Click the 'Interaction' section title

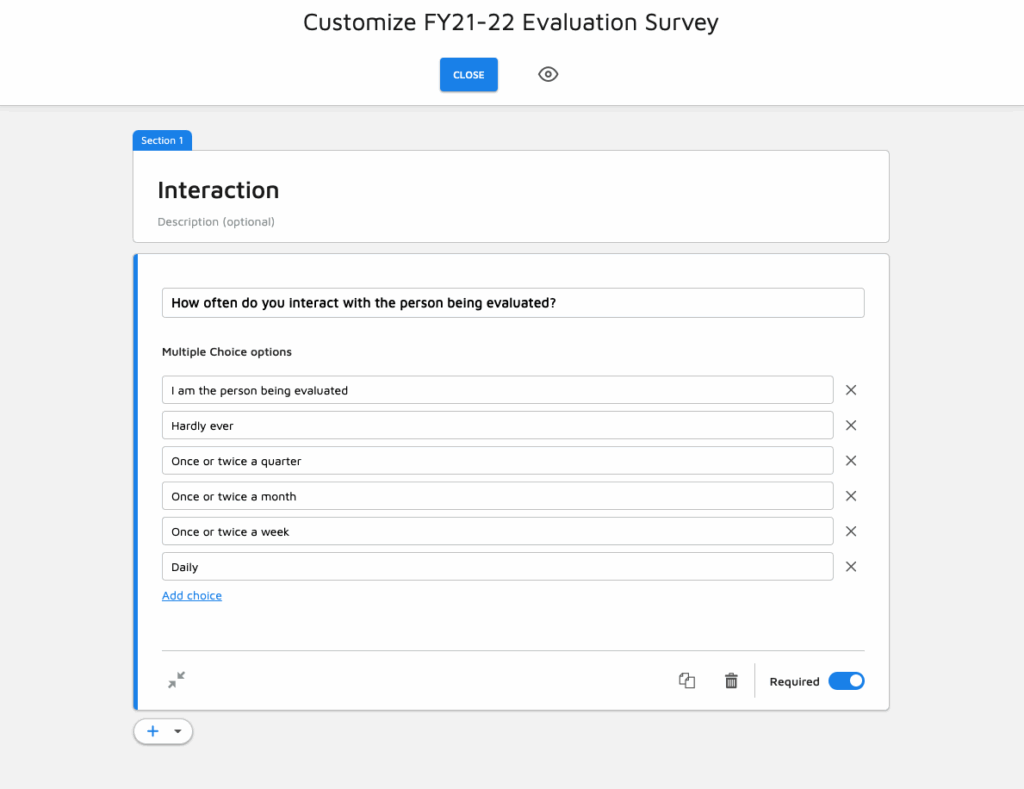pyautogui.click(x=218, y=190)
